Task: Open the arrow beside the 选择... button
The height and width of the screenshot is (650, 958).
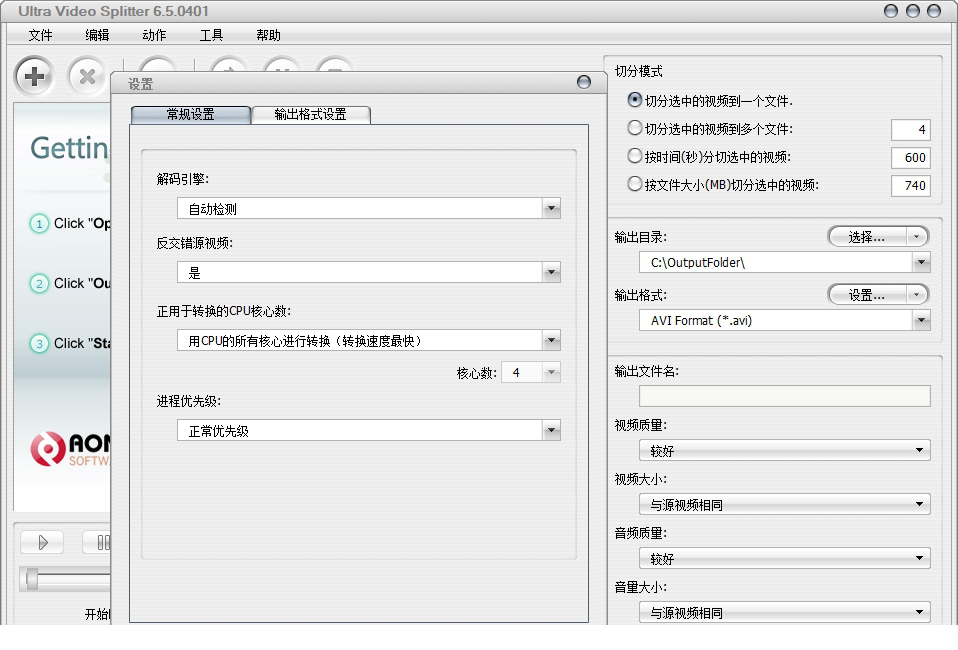Action: (x=916, y=237)
